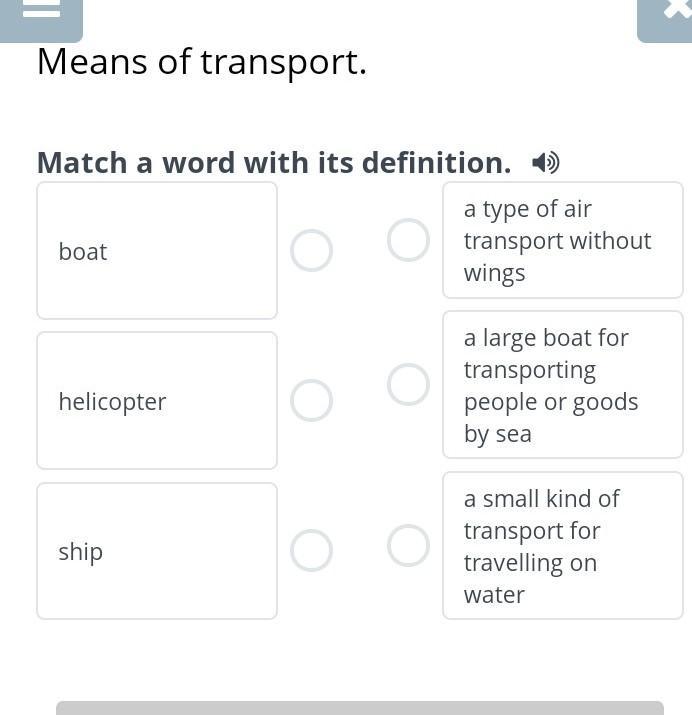
Task: Click the gray button at the bottom
Action: [x=360, y=708]
